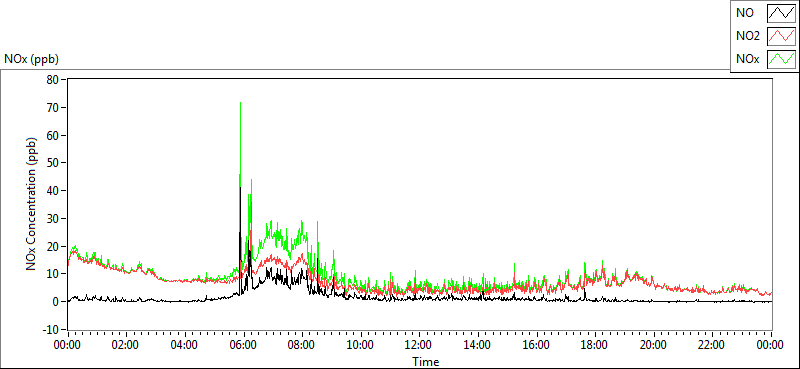
Task: Click the 60 y-axis tick label
Action: pyautogui.click(x=54, y=135)
